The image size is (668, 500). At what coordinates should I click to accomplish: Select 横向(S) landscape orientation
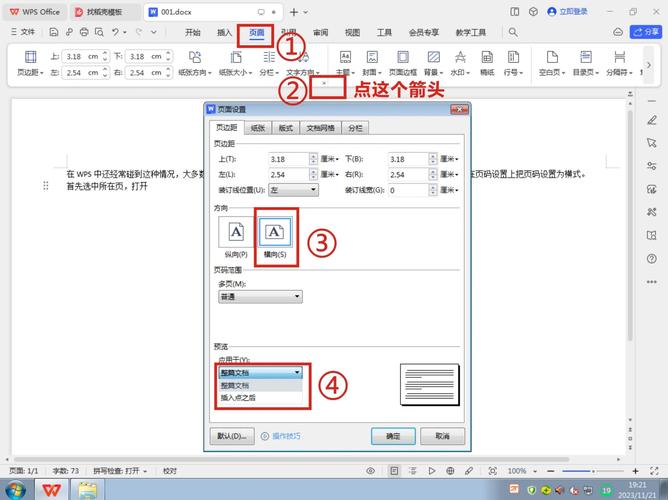pos(275,238)
